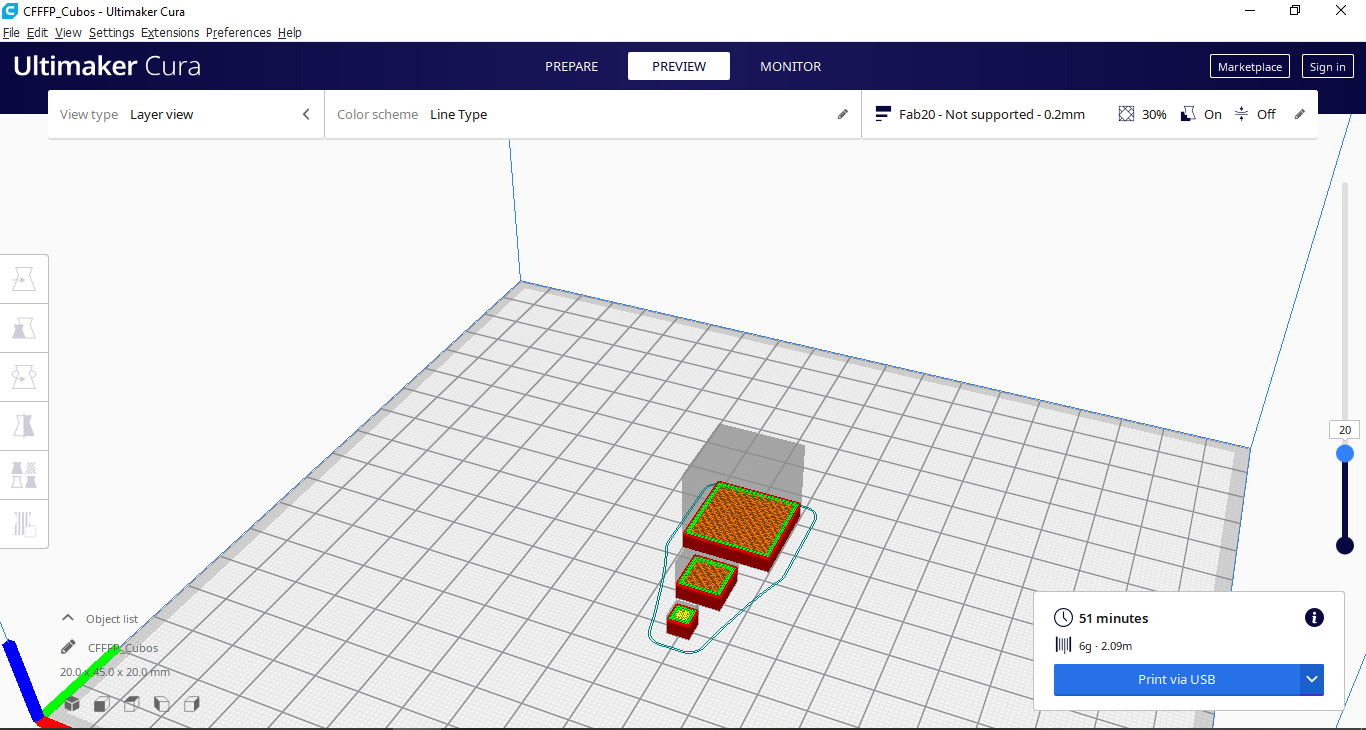Screen dimensions: 1366x730
Task: Click the 30% infill value
Action: [1154, 115]
